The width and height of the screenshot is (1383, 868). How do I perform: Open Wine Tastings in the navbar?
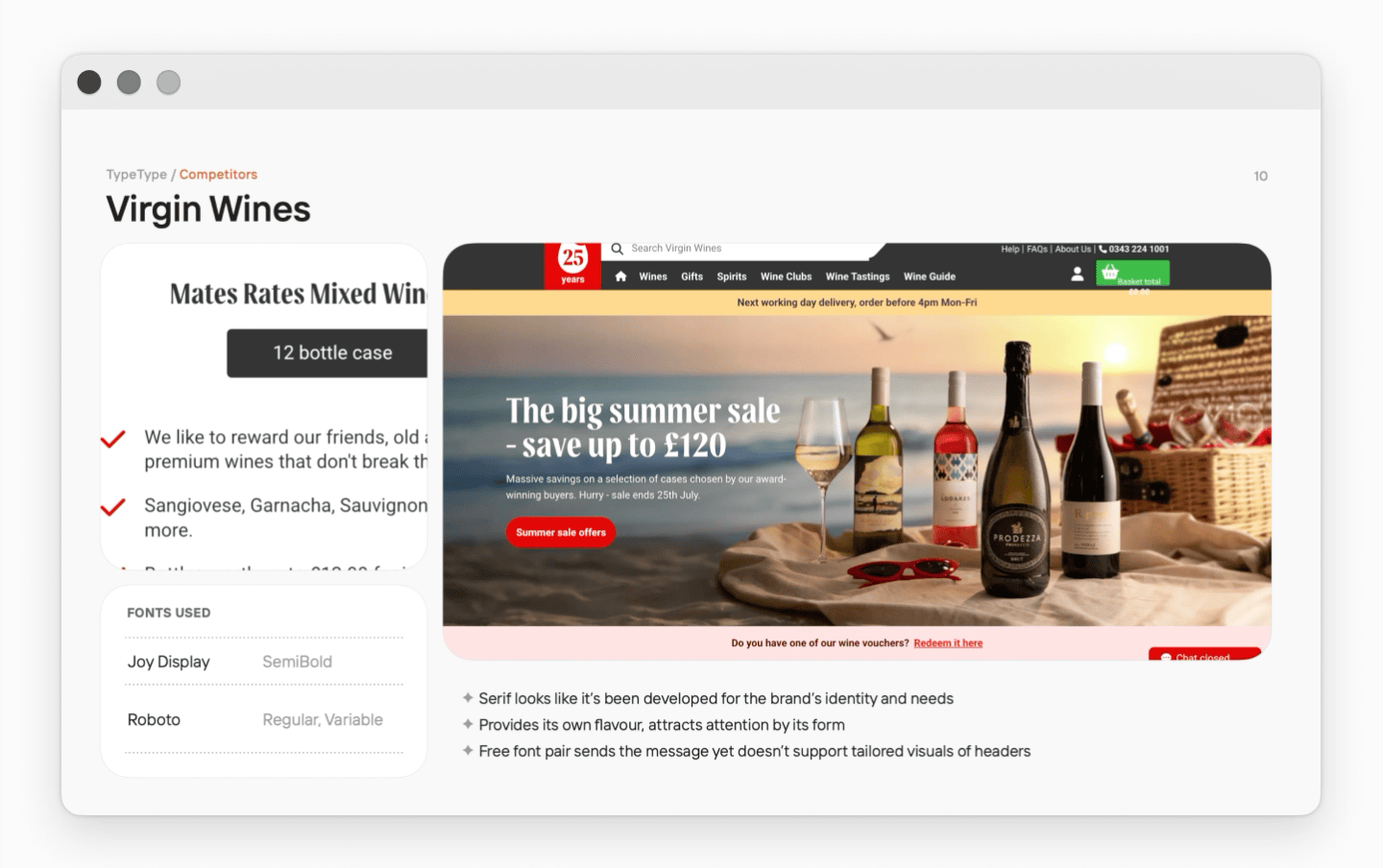[858, 277]
